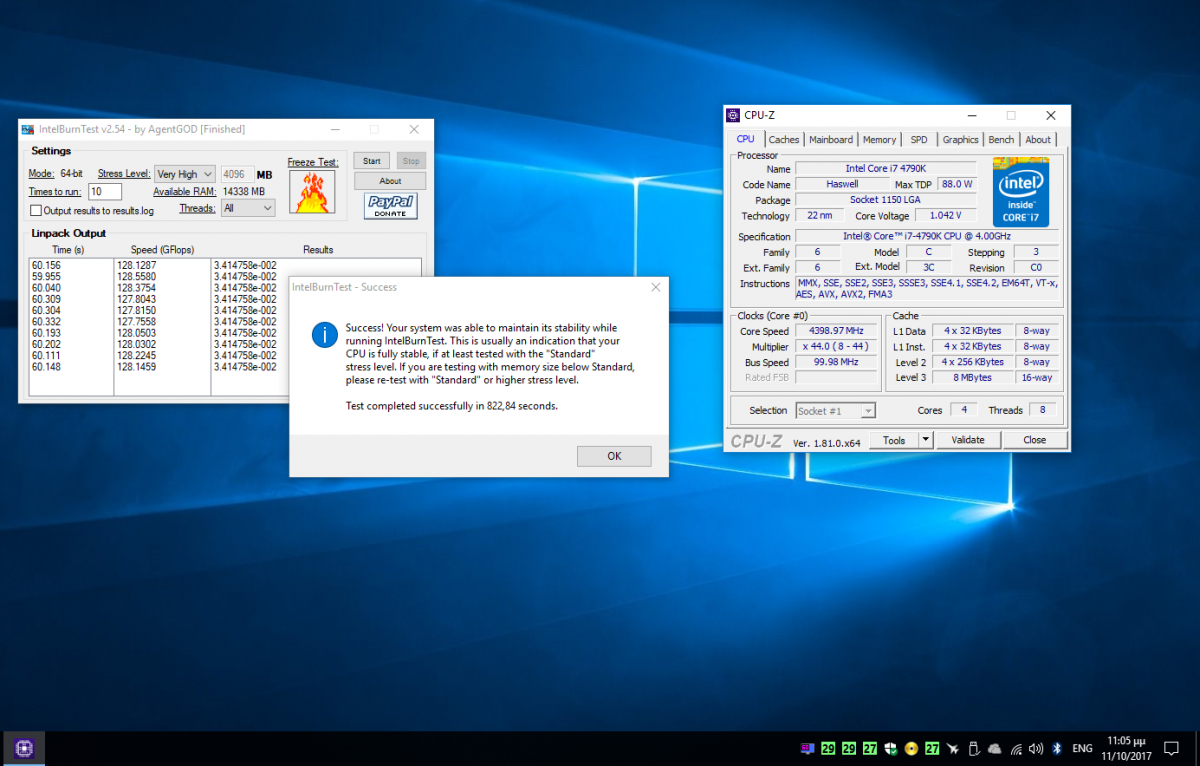The image size is (1200, 766).
Task: Click the IntelBurnTest title bar app icon
Action: (28, 129)
